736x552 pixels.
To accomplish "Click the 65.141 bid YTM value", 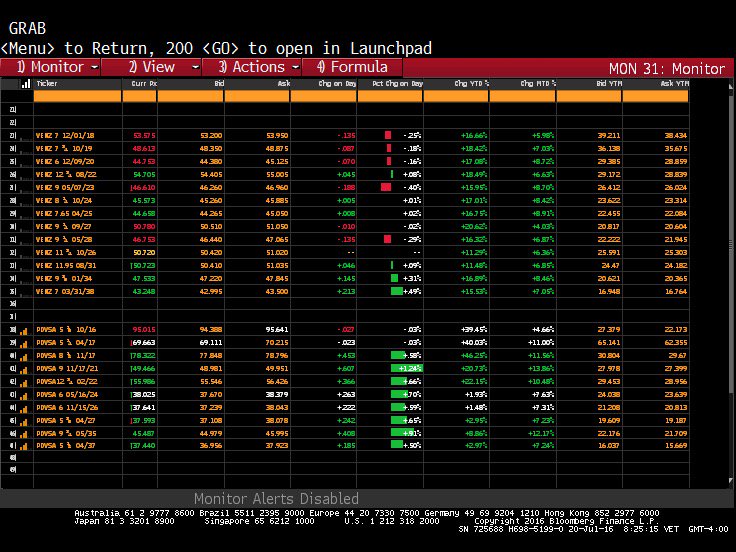I will point(609,343).
